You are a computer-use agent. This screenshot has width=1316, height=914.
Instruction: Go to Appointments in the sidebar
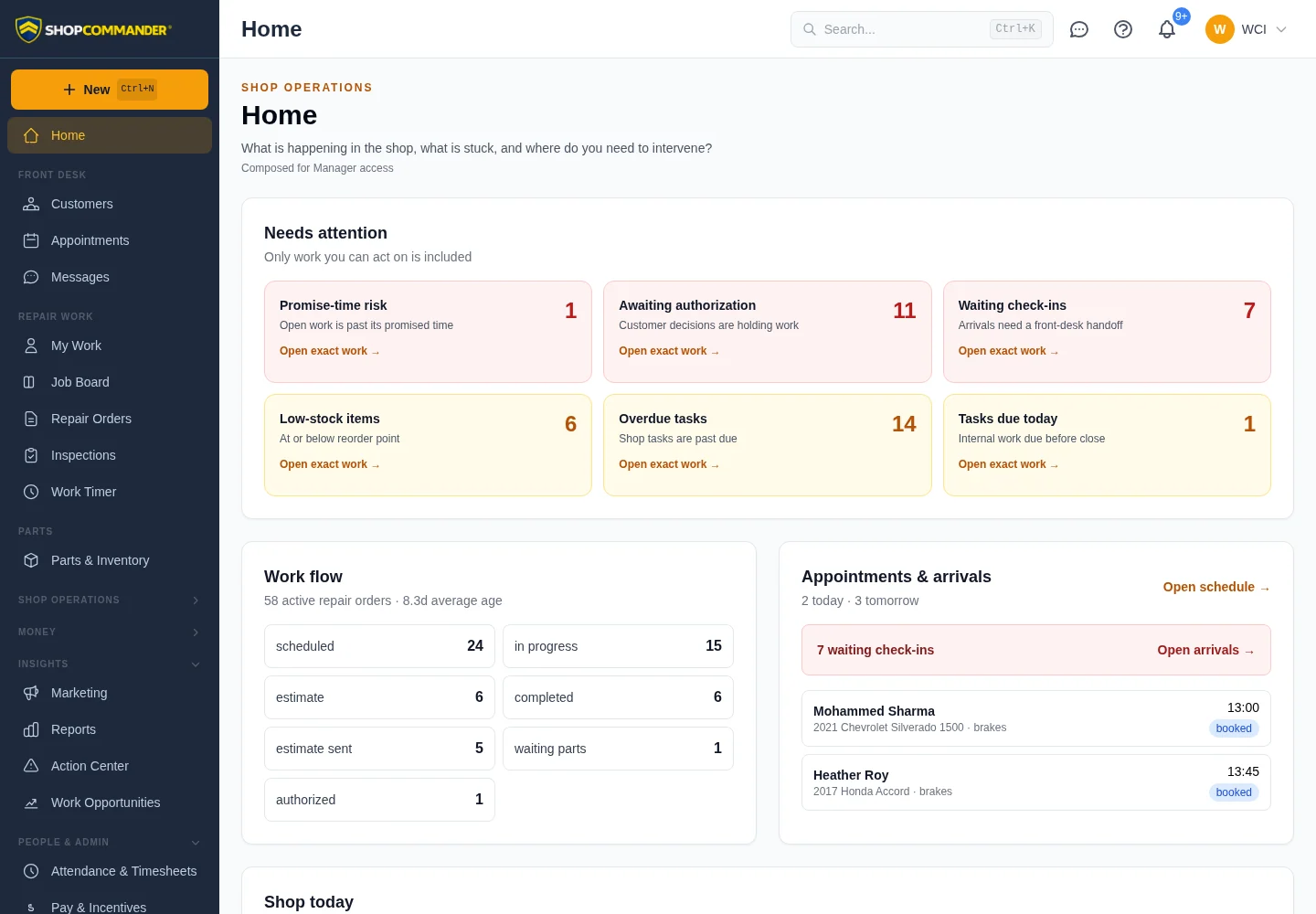(110, 240)
